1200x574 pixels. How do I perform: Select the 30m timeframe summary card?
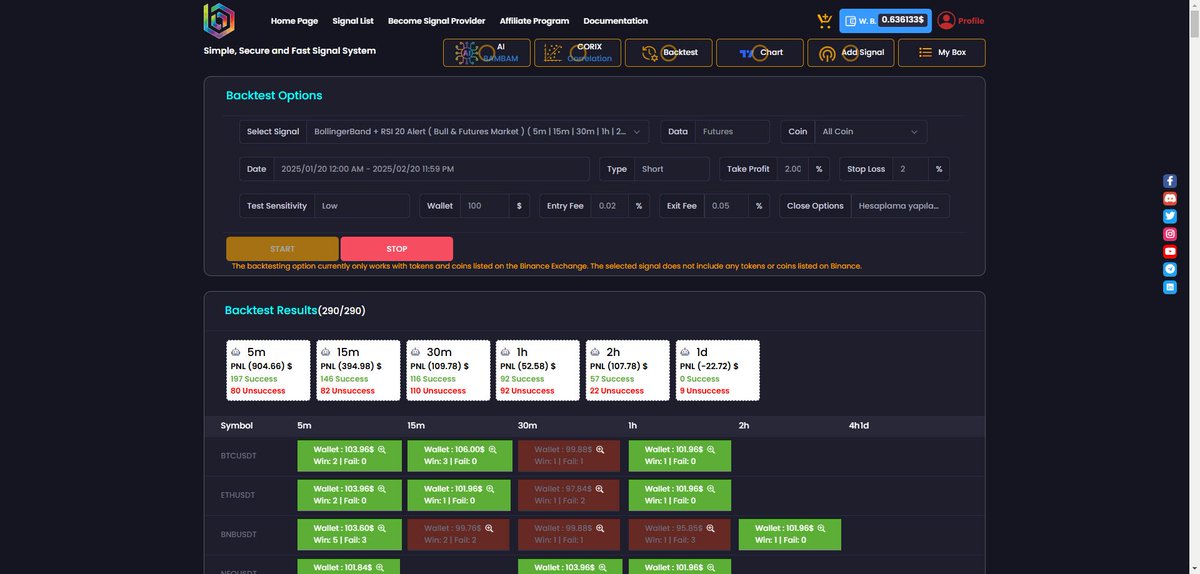tap(448, 371)
